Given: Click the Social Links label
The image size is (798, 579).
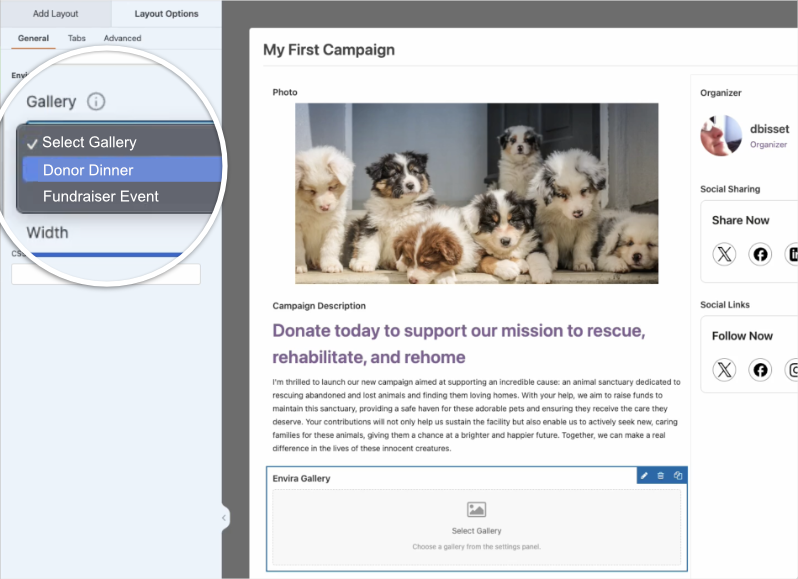Looking at the screenshot, I should pos(725,304).
